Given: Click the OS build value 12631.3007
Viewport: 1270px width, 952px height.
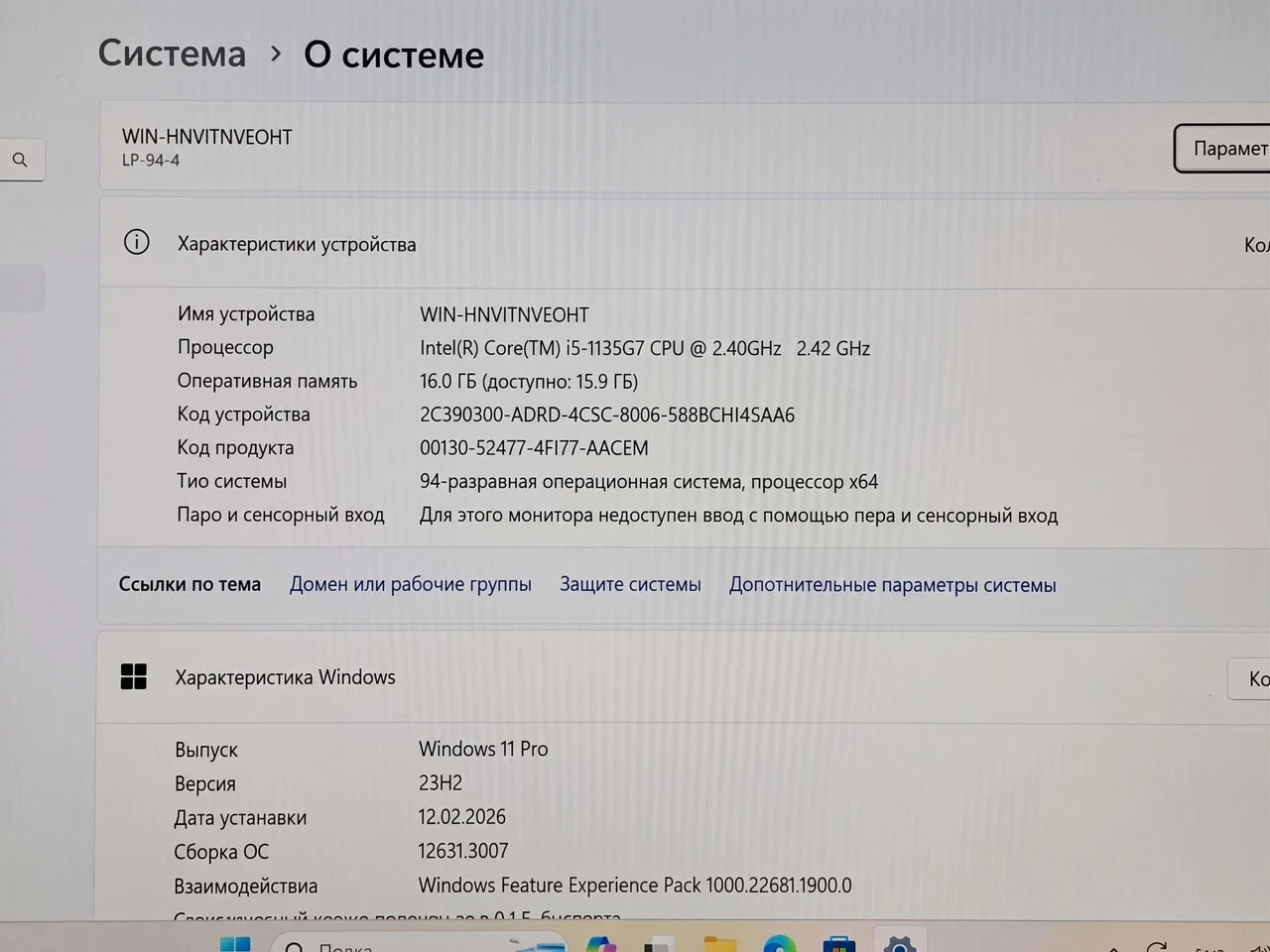Looking at the screenshot, I should (x=463, y=851).
